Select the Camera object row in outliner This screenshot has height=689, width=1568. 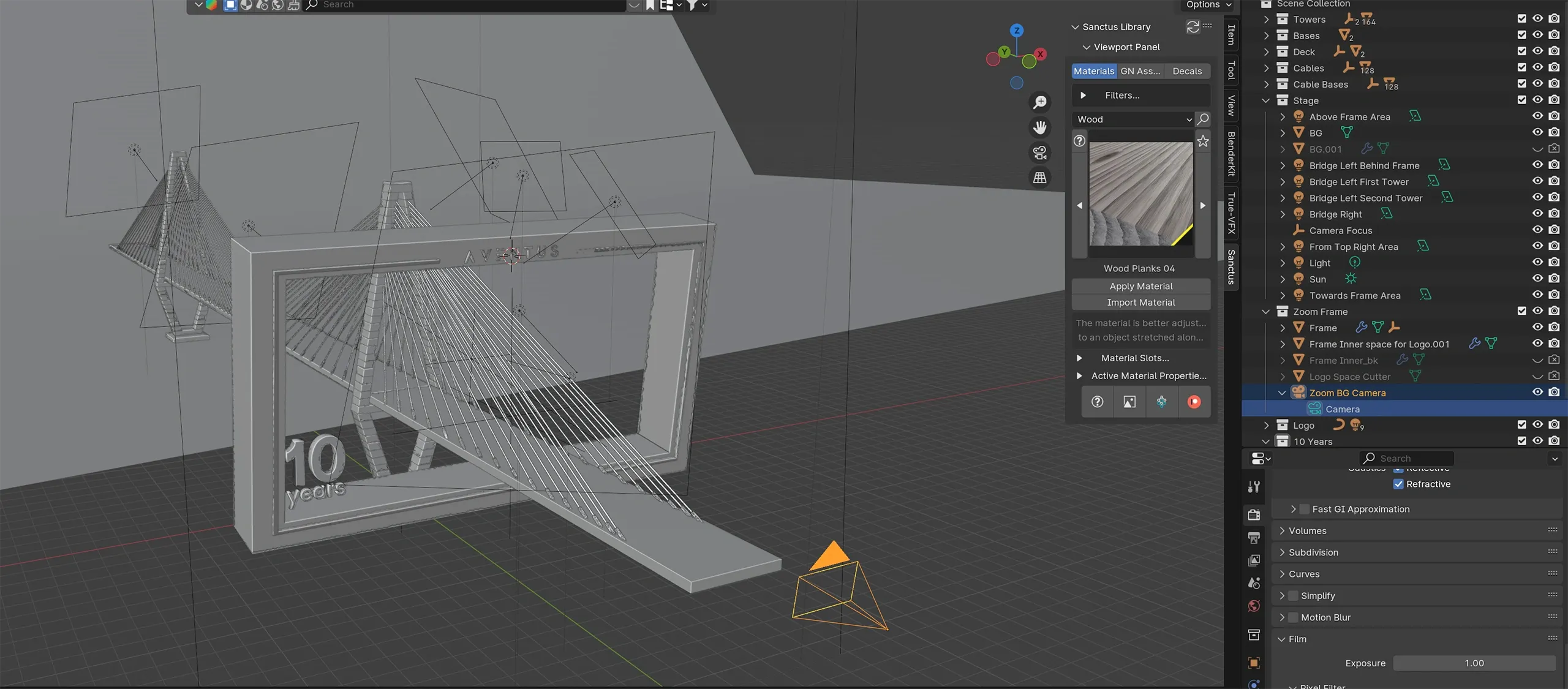[1404, 409]
